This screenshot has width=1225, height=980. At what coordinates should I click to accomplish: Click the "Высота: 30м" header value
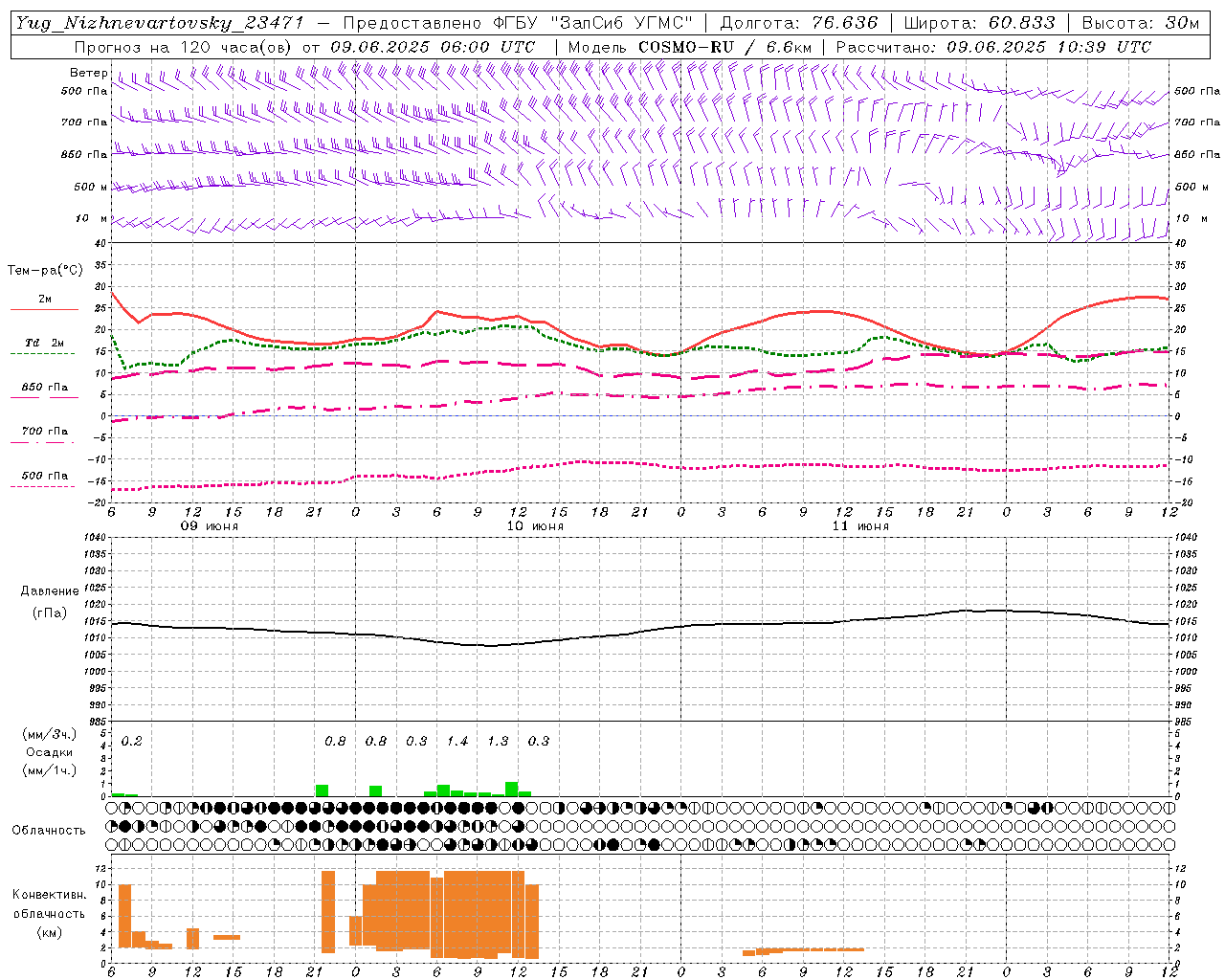pyautogui.click(x=1140, y=23)
